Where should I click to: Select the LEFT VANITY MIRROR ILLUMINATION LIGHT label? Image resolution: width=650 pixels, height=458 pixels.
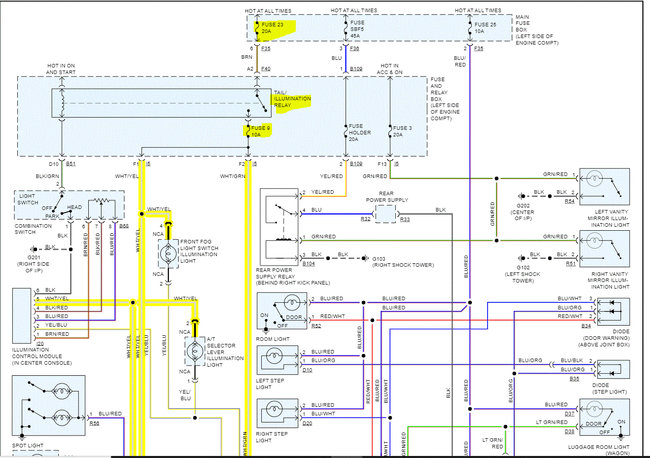608,218
